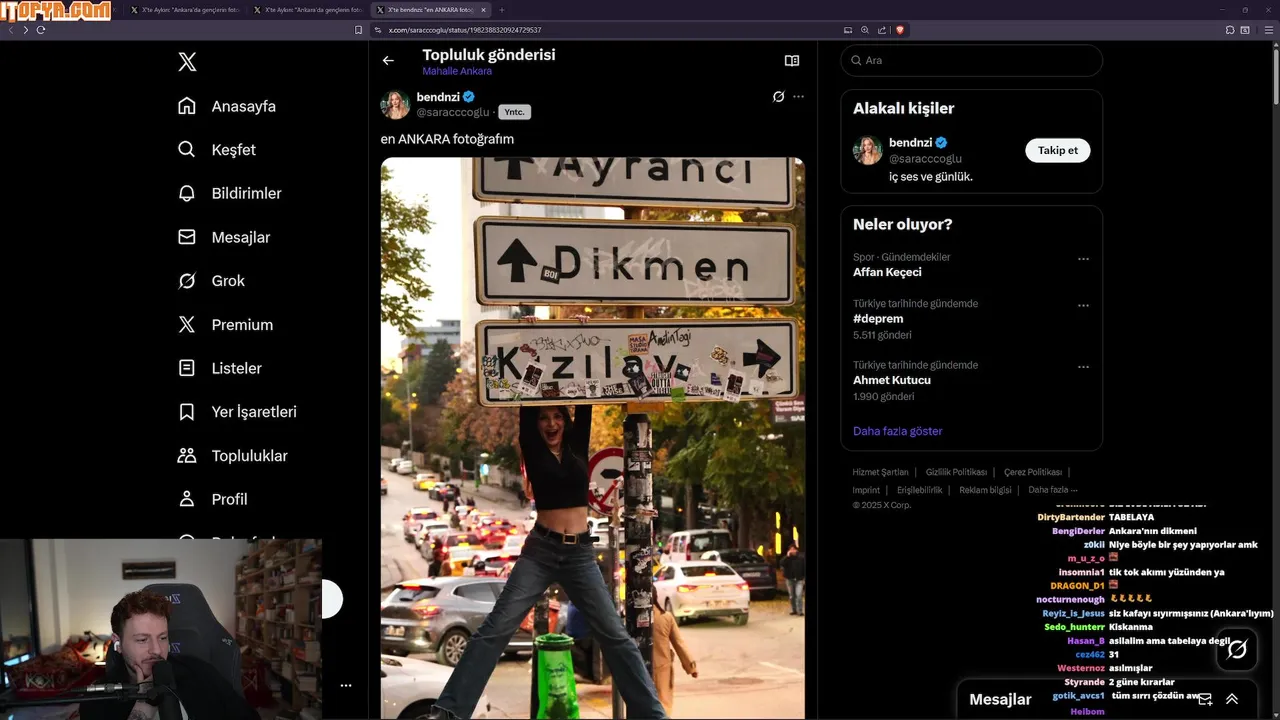1280x720 pixels.
Task: Compose a new message in the Mesajlar drawer
Action: [x=1205, y=700]
